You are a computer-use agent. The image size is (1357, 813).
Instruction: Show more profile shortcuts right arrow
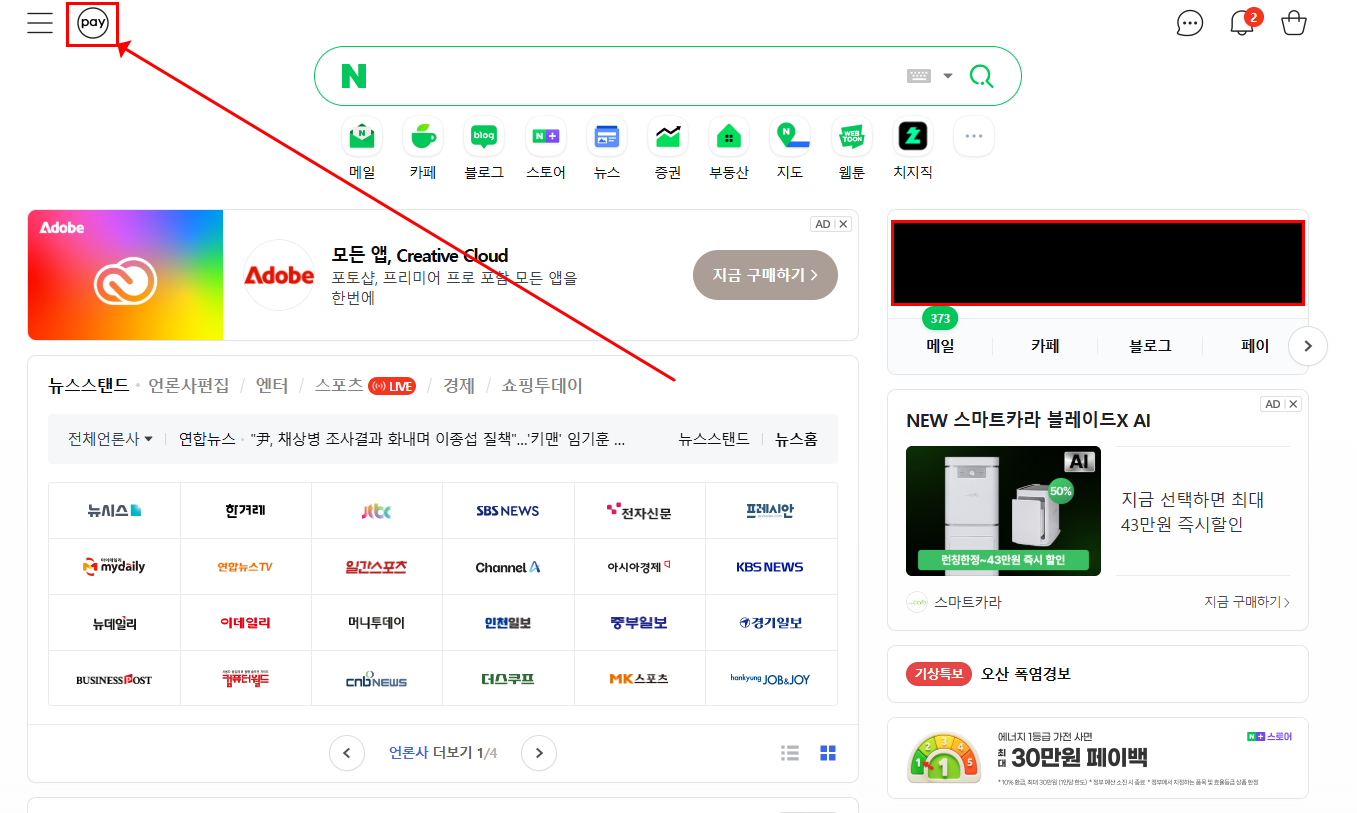1308,347
